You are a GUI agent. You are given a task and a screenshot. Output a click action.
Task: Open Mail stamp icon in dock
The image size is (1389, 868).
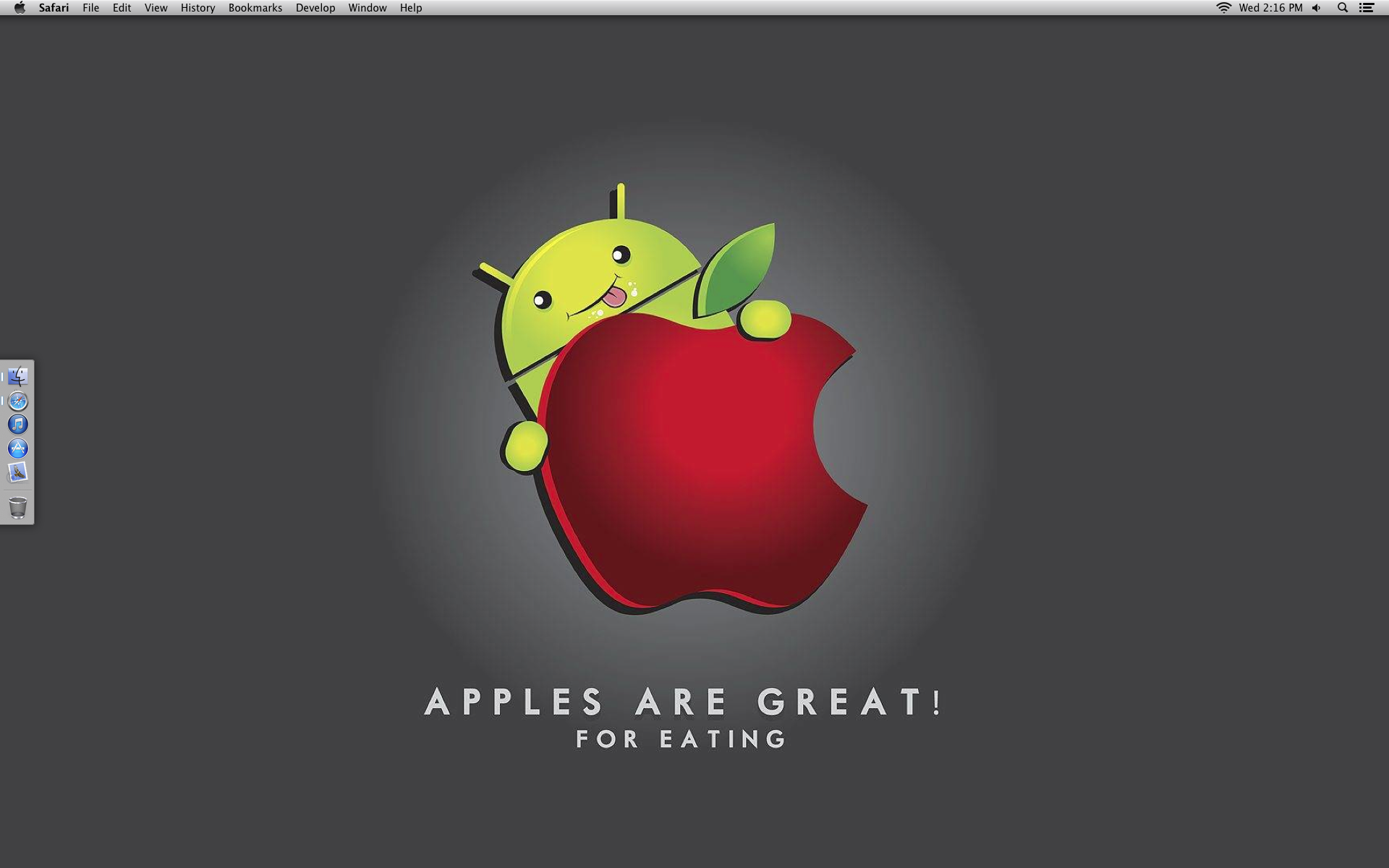(17, 472)
